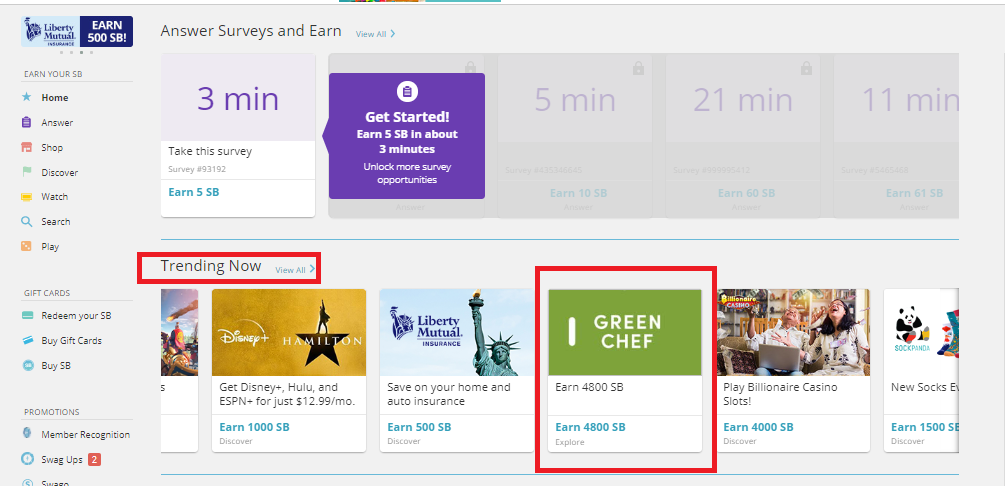Click 'Save on your home and auto insurance'
This screenshot has height=486, width=1005.
click(x=449, y=394)
